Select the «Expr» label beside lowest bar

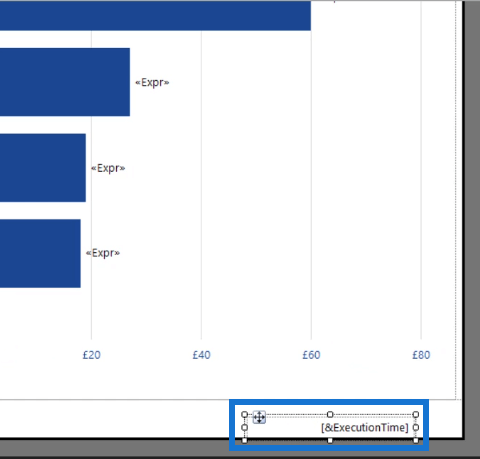point(103,253)
